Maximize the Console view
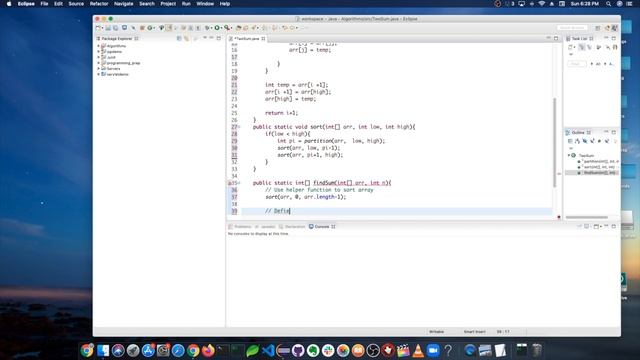640x360 pixels. click(x=614, y=226)
